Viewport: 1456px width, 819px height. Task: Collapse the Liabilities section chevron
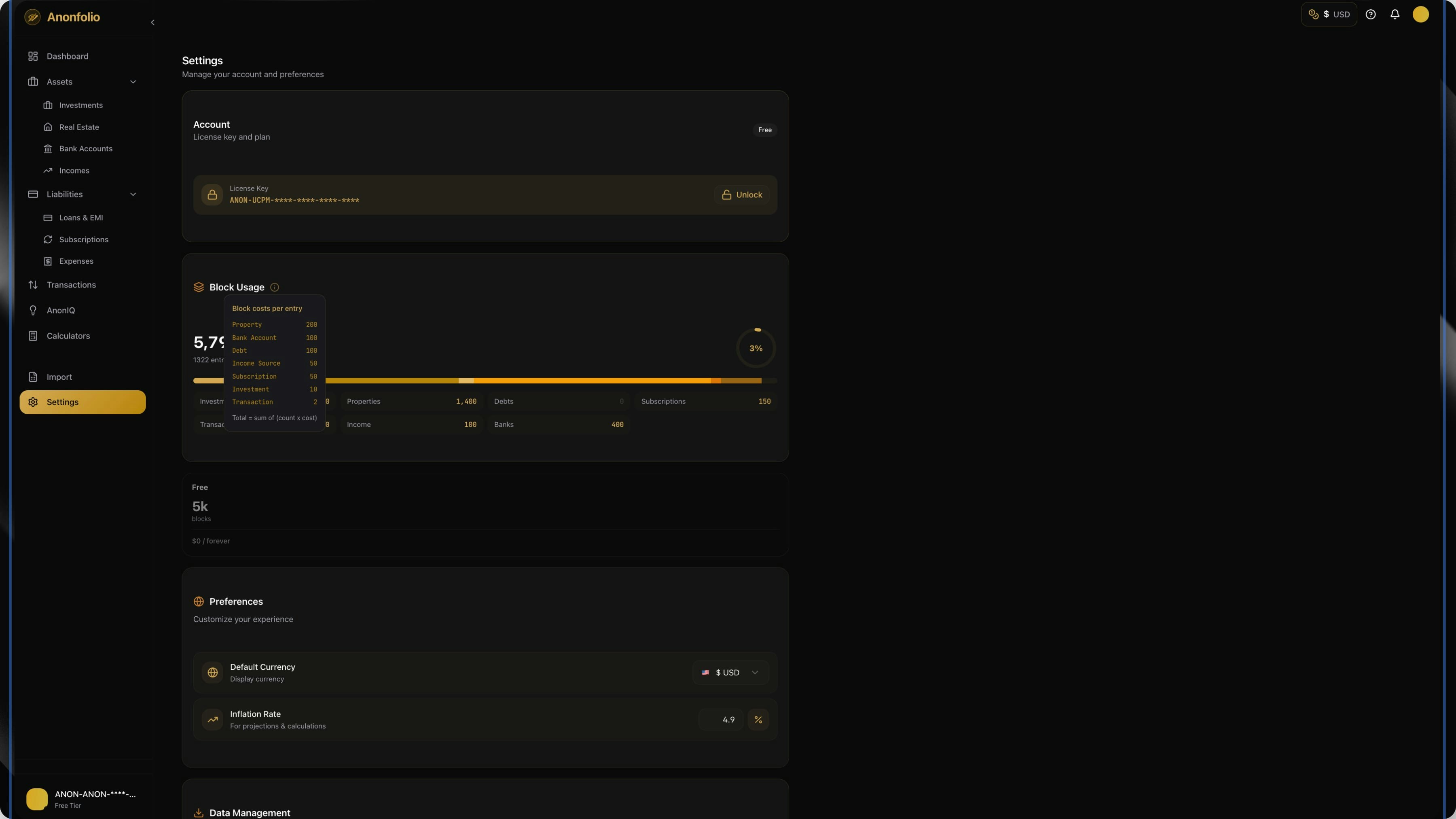[133, 194]
